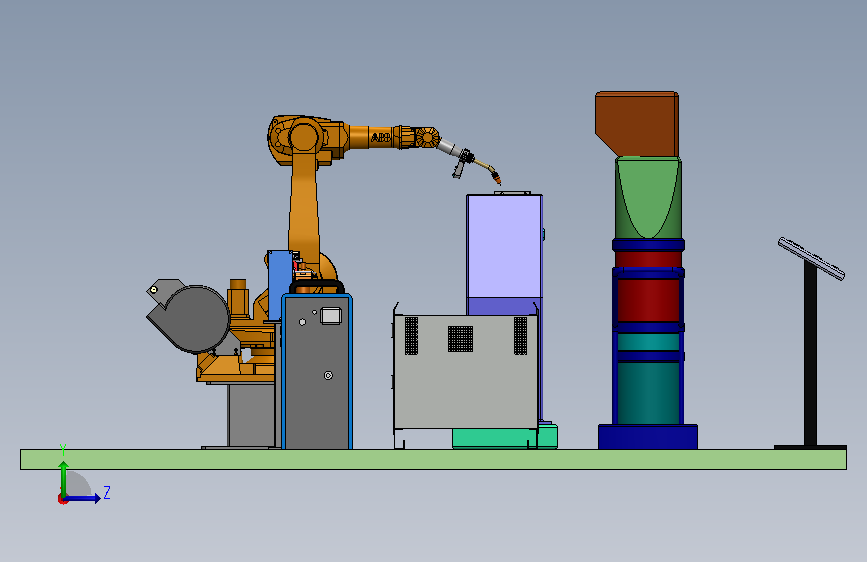Select the grey welding power source box
Screen dimensions: 867x562
pyautogui.click(x=466, y=372)
